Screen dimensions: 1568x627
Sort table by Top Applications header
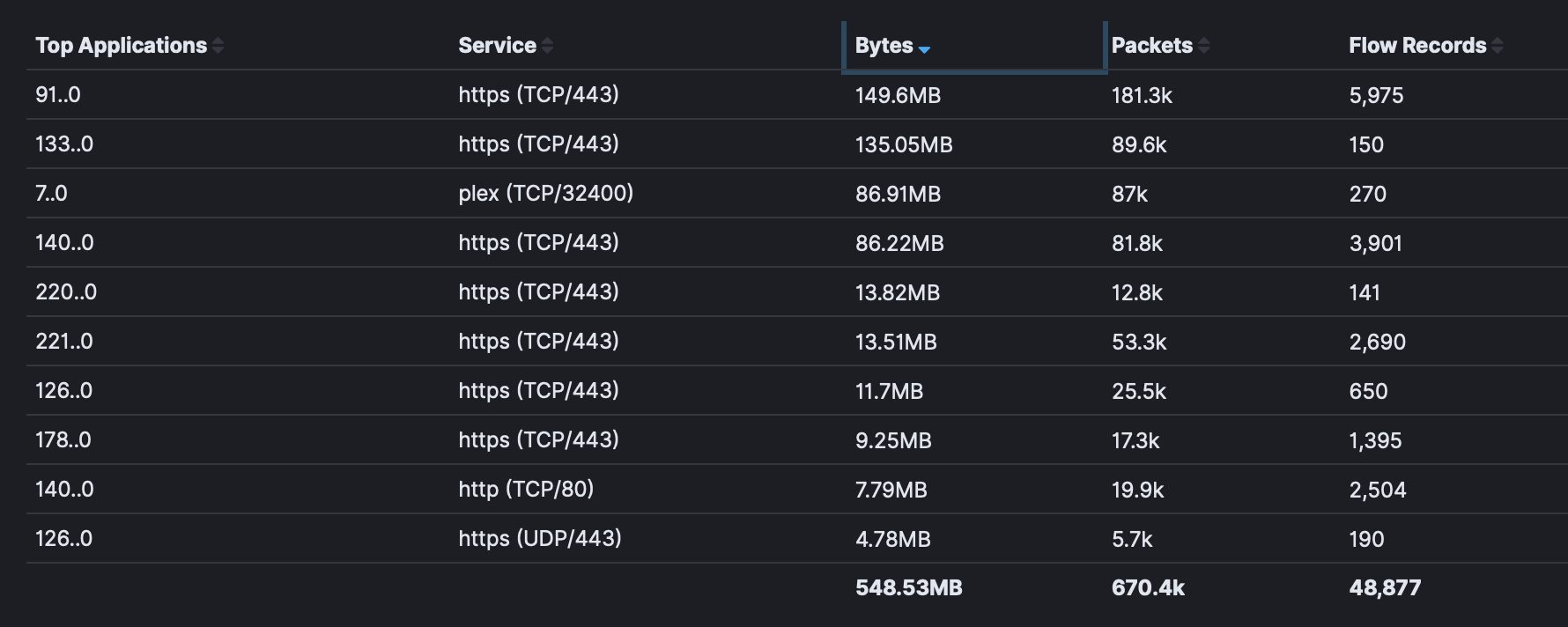tap(121, 46)
